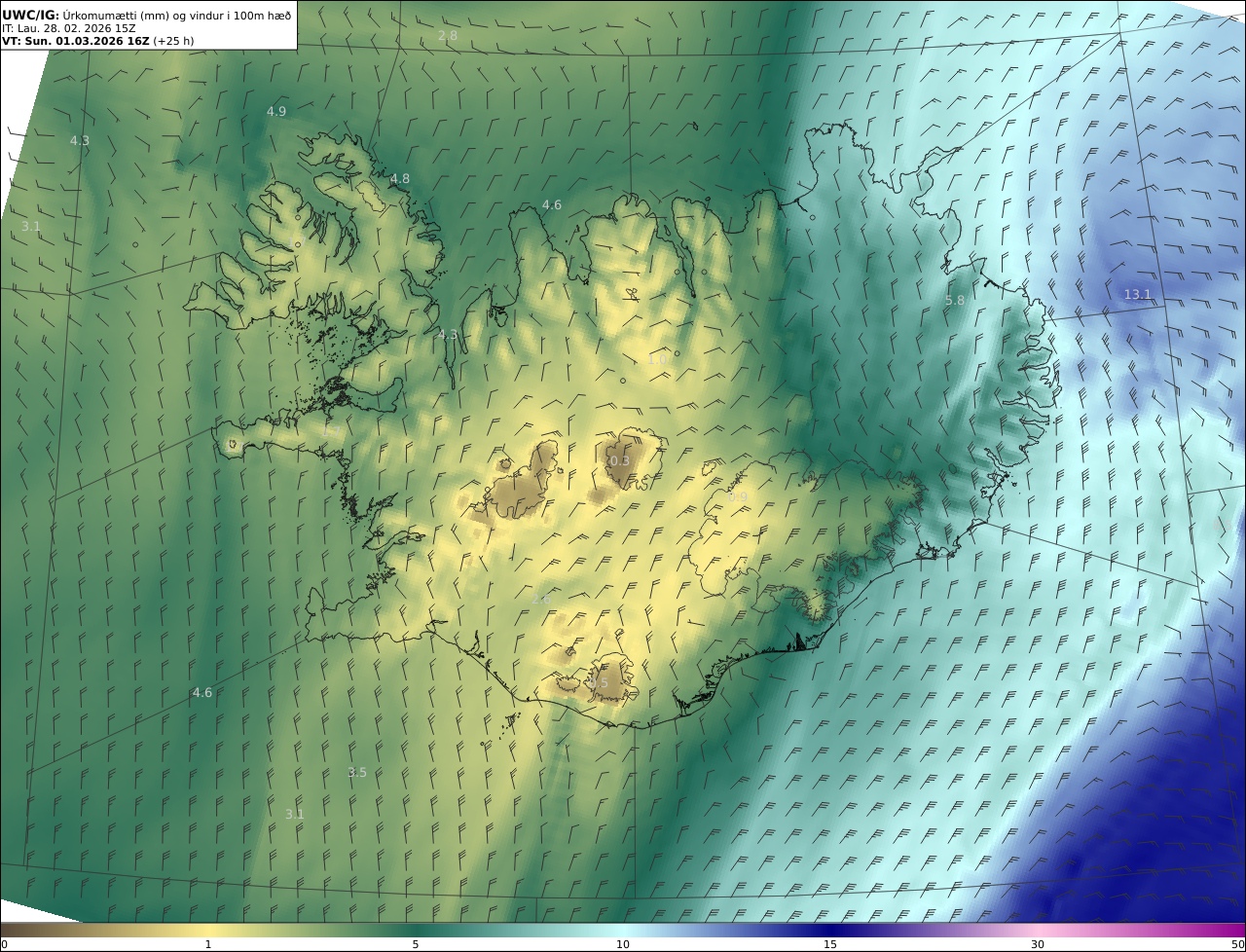The height and width of the screenshot is (952, 1246).
Task: Click the 4.8 value label
Action: (400, 178)
